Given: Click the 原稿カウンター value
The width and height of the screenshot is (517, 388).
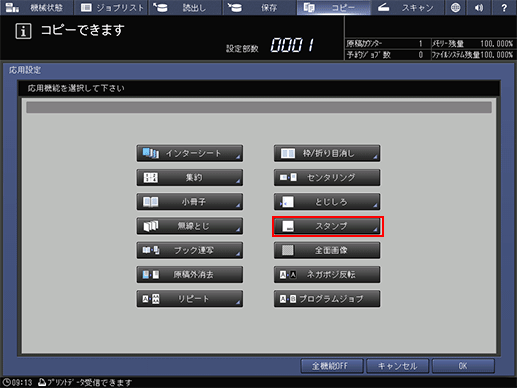Looking at the screenshot, I should tap(420, 44).
